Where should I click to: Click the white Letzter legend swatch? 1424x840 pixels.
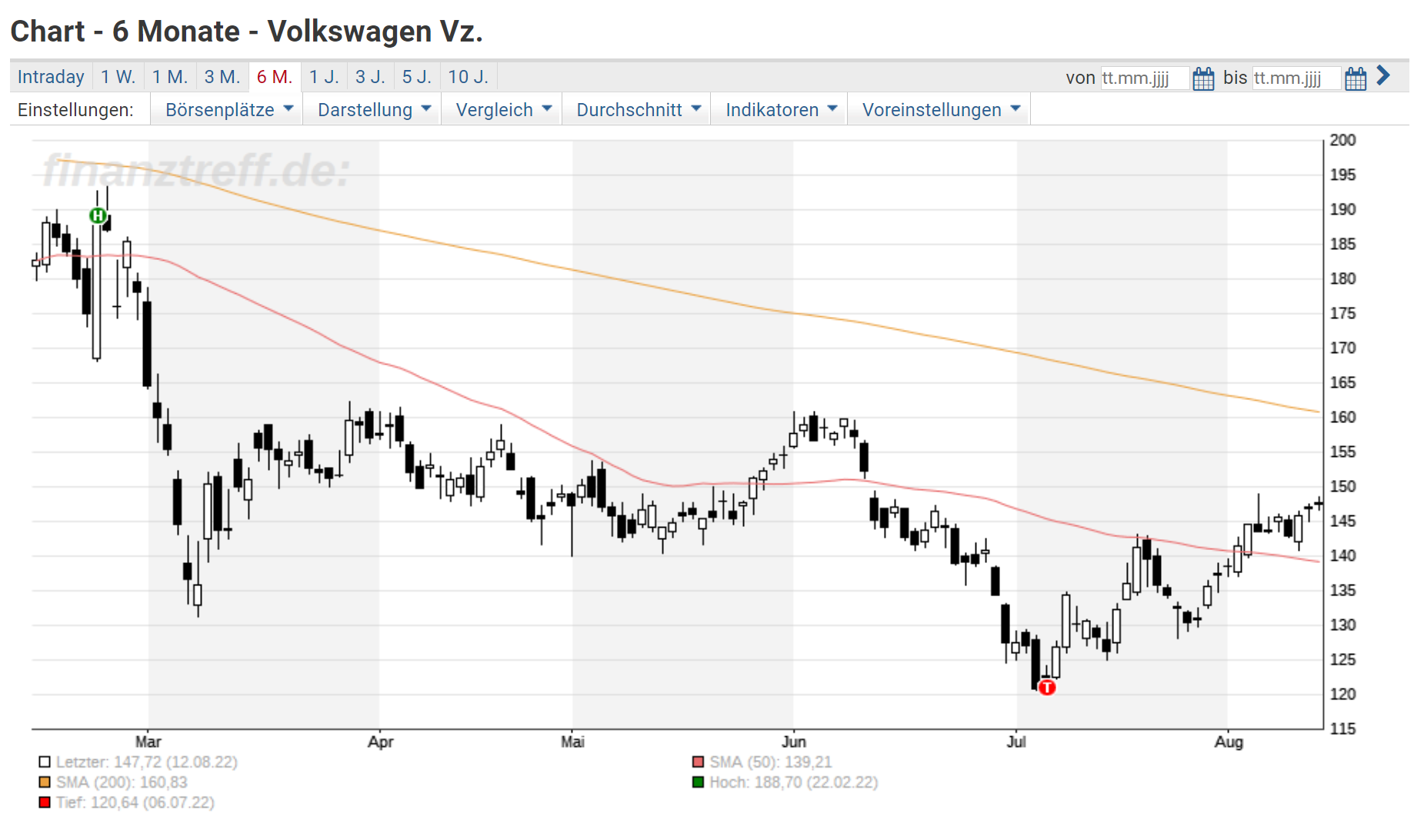[x=45, y=762]
